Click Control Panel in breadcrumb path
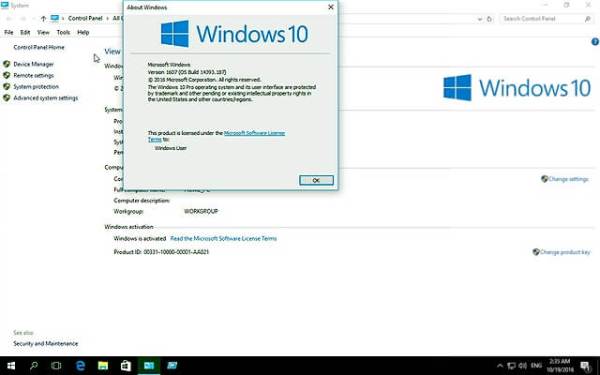 pos(85,18)
